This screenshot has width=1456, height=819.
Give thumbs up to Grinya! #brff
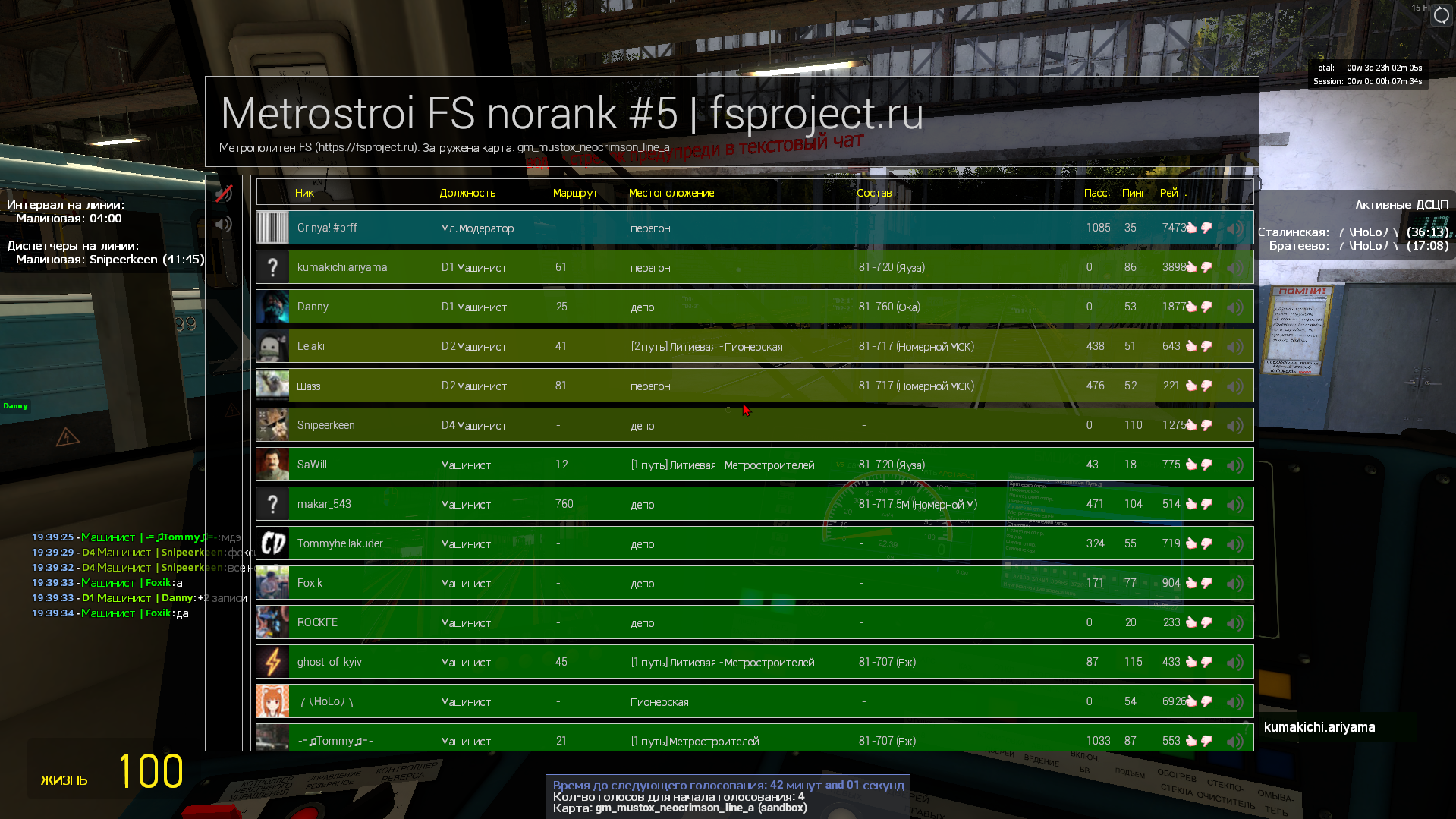(x=1191, y=228)
